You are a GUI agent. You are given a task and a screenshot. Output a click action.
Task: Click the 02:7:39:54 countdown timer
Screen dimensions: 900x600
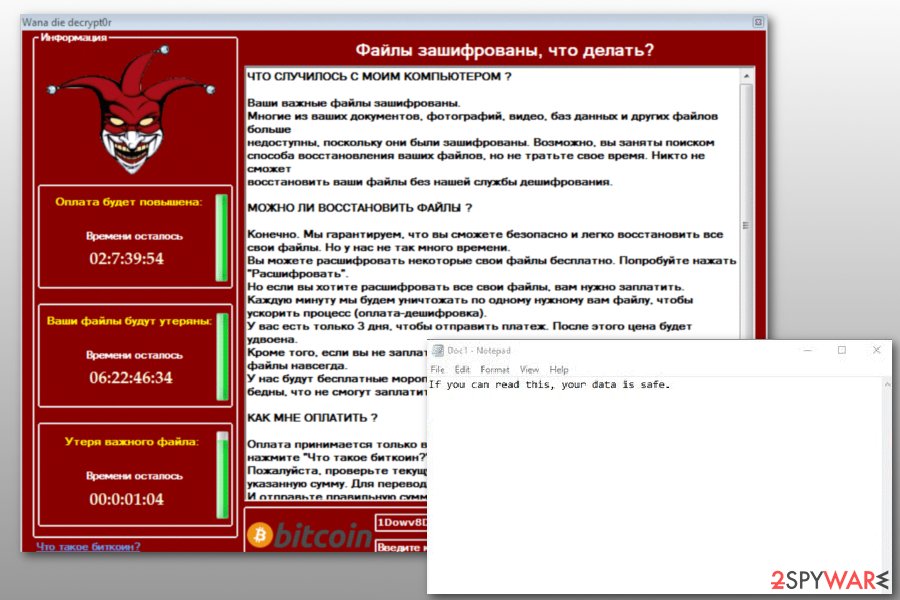click(x=126, y=258)
